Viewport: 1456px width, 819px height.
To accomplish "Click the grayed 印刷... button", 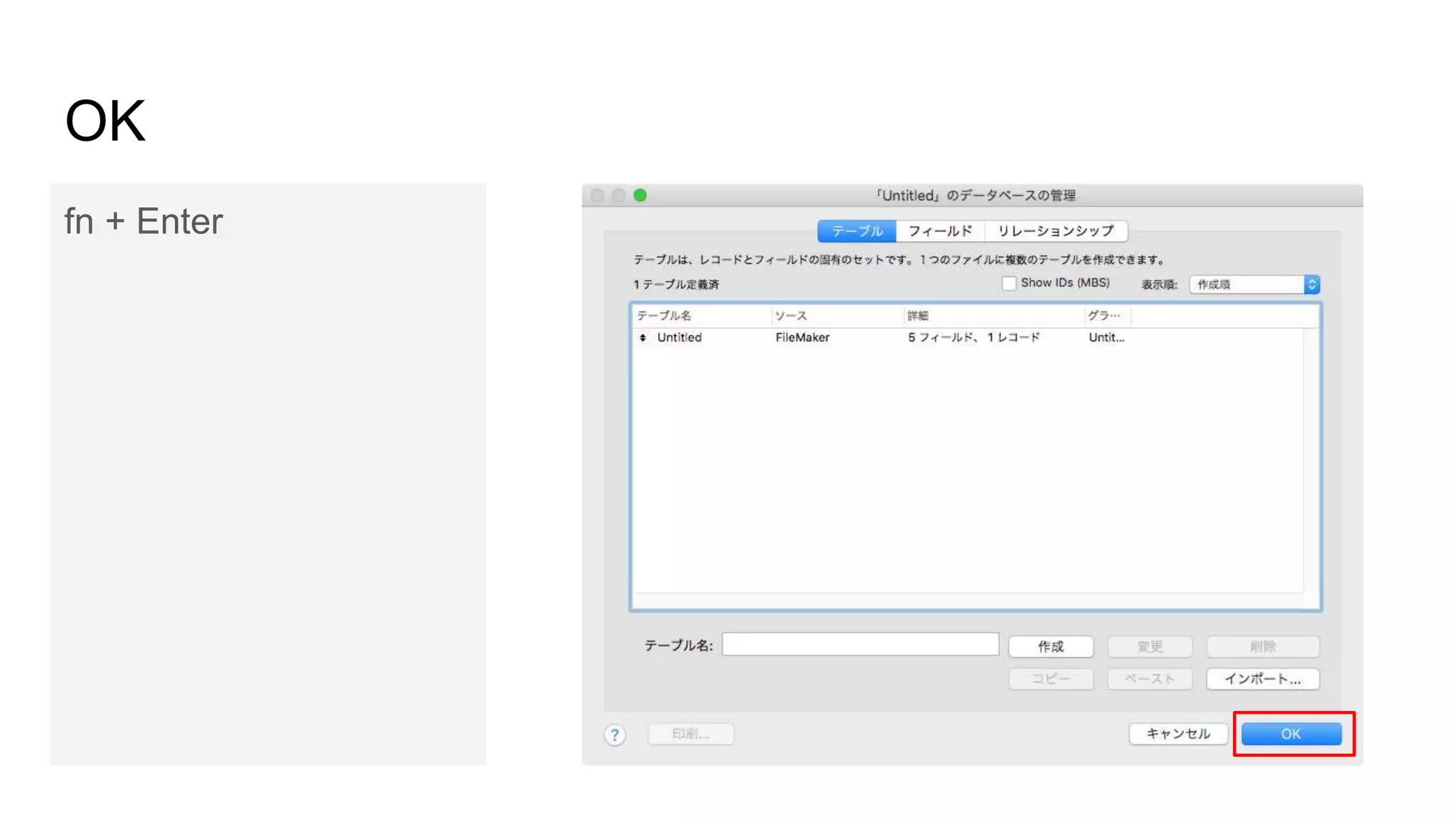I will (691, 734).
